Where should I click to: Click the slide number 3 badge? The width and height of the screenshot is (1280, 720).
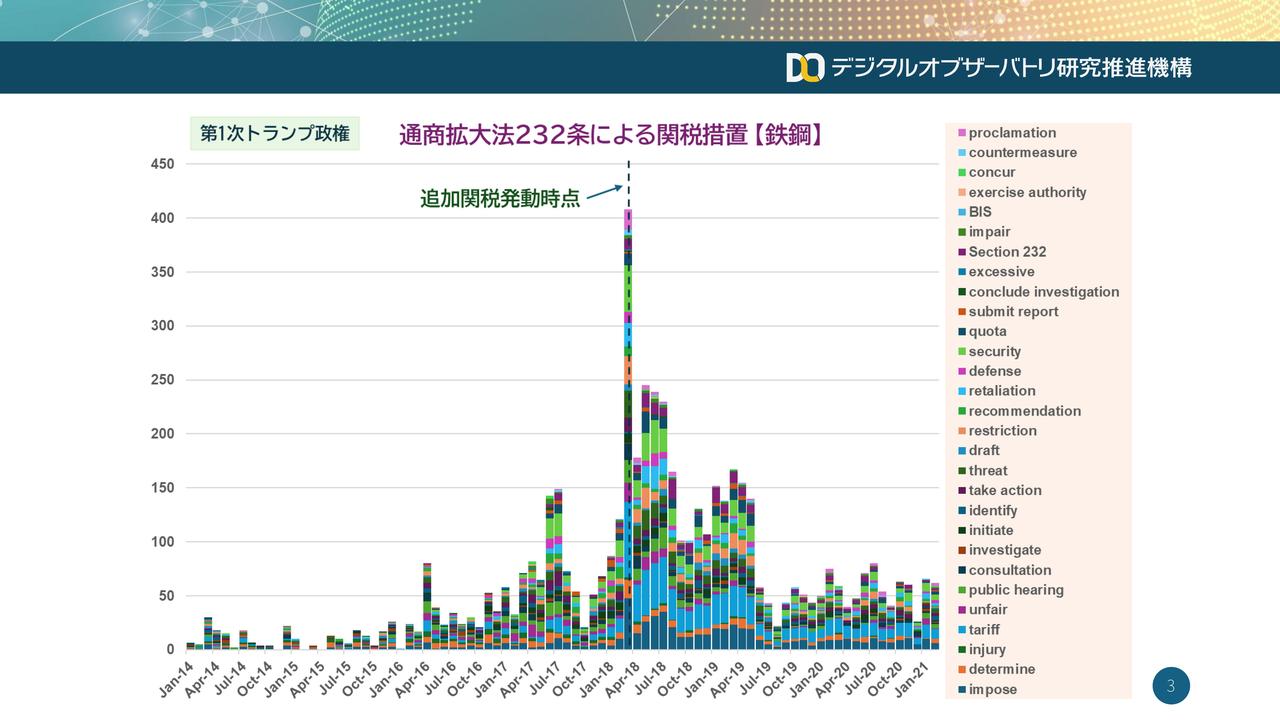point(1171,686)
